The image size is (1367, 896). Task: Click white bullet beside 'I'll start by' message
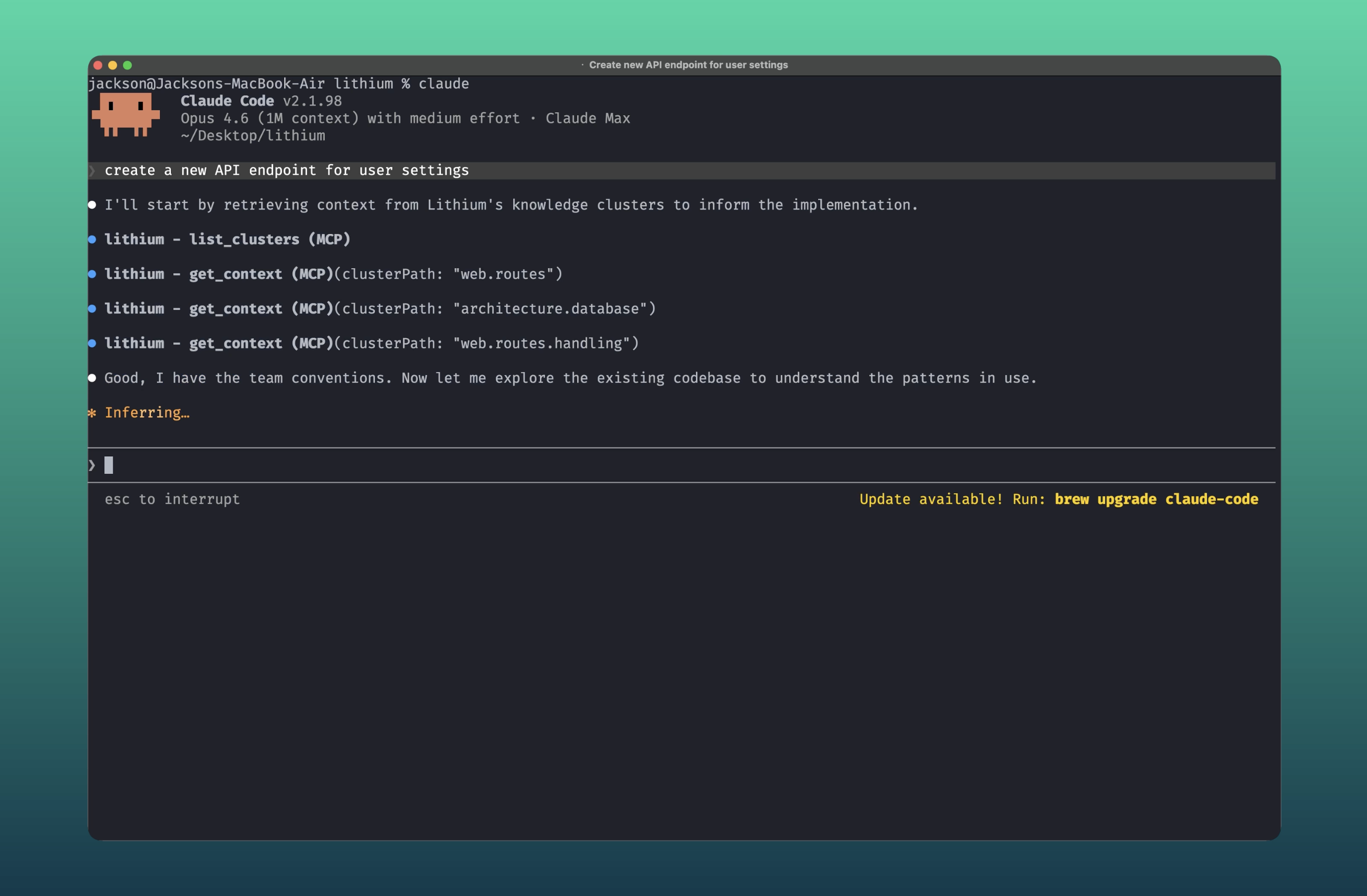pos(92,205)
